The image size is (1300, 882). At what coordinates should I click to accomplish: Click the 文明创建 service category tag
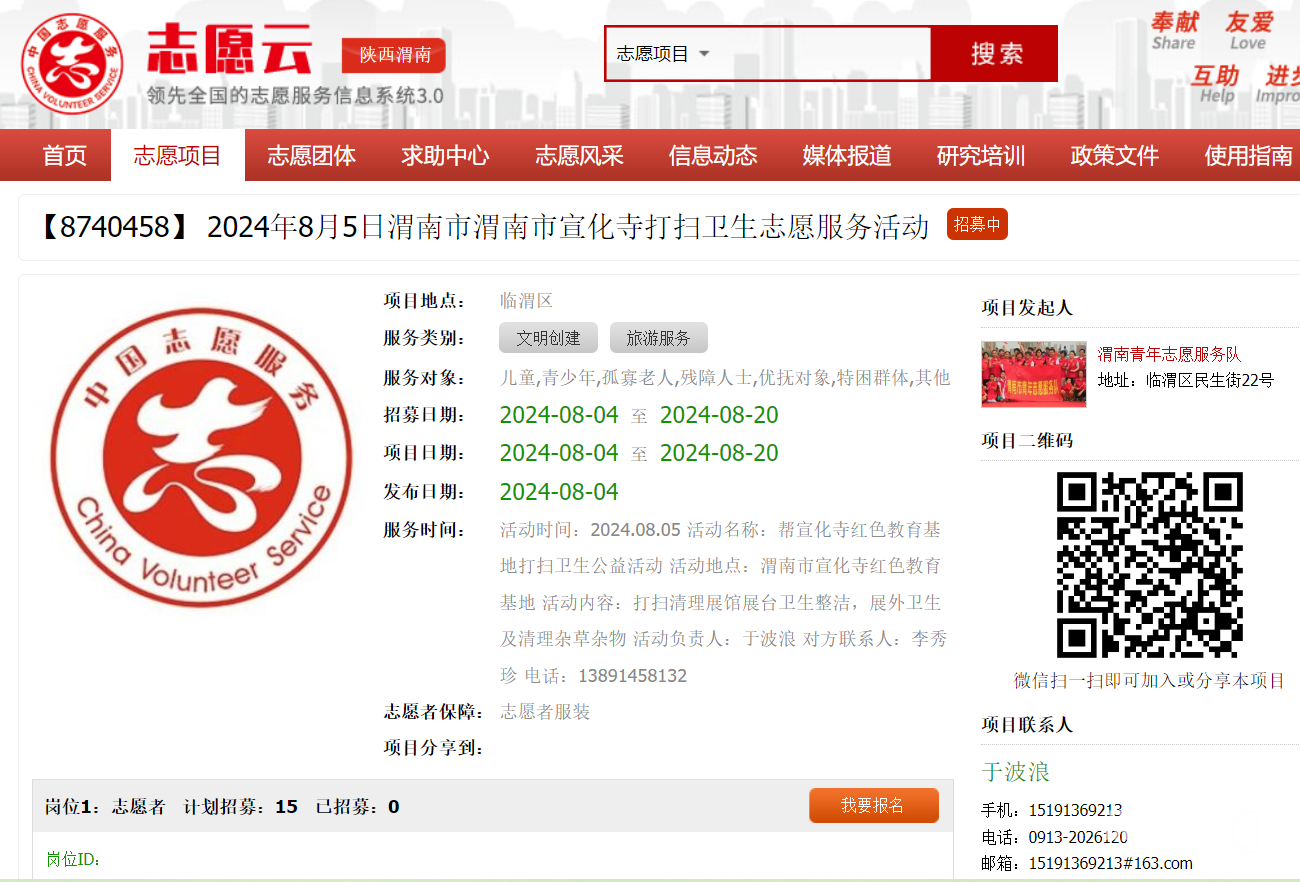tap(548, 338)
